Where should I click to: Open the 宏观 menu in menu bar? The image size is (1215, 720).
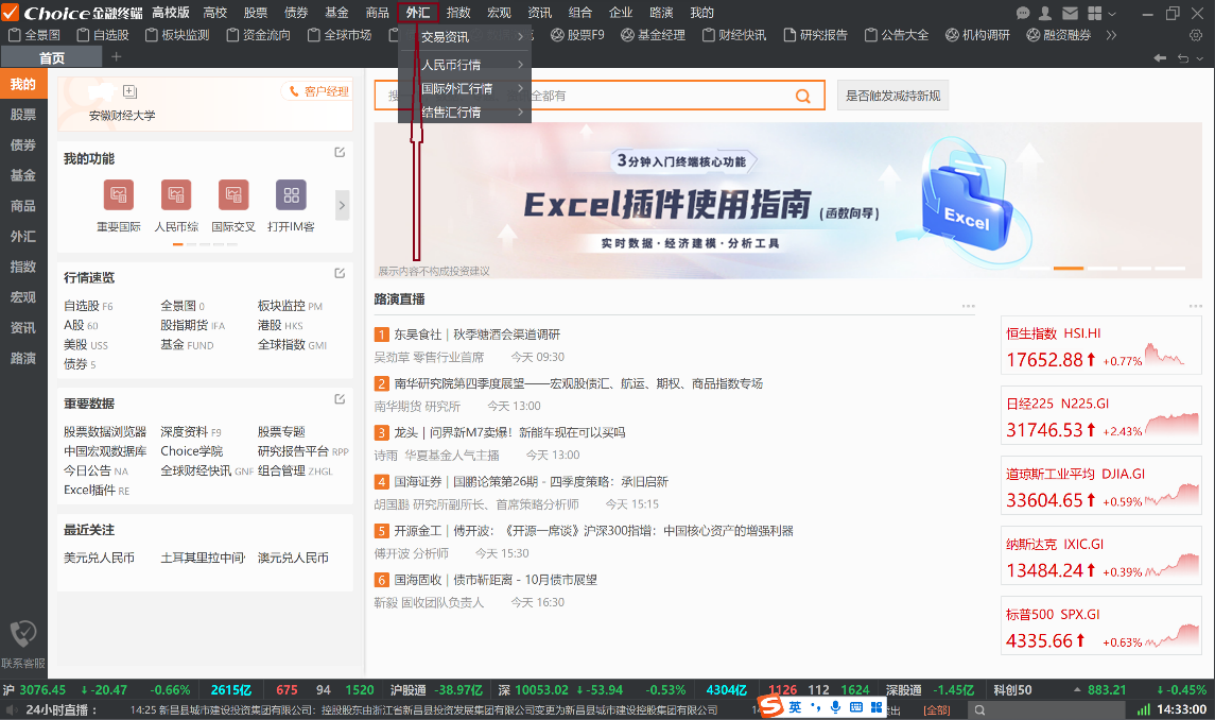[499, 13]
